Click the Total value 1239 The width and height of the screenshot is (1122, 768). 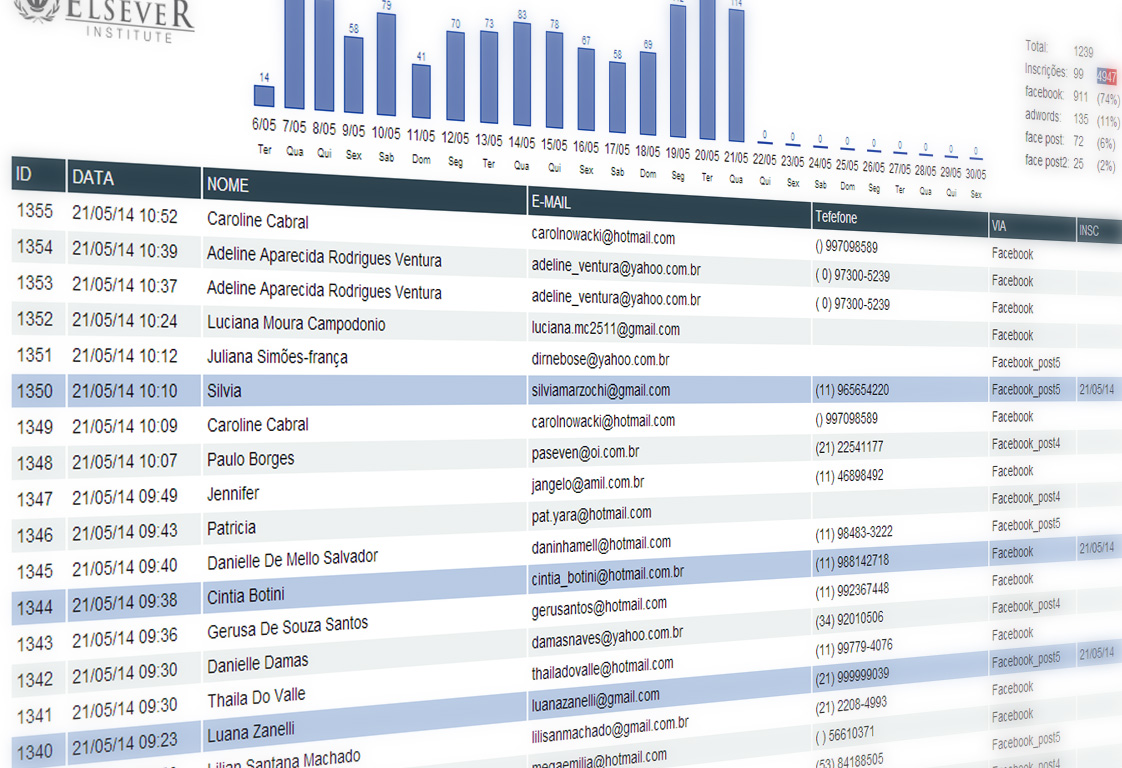pyautogui.click(x=1083, y=52)
